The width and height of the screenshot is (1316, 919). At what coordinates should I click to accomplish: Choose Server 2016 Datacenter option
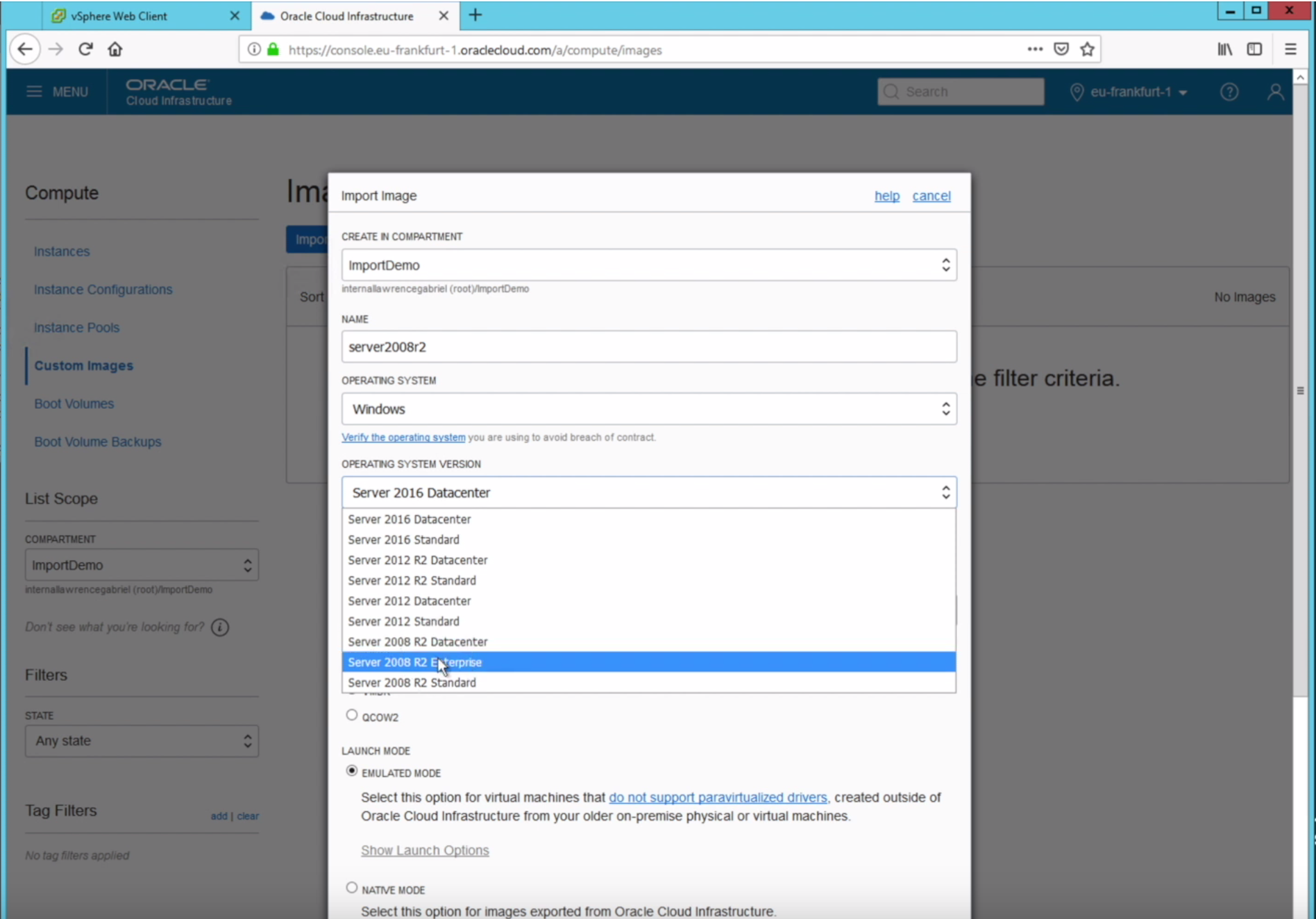tap(649, 519)
